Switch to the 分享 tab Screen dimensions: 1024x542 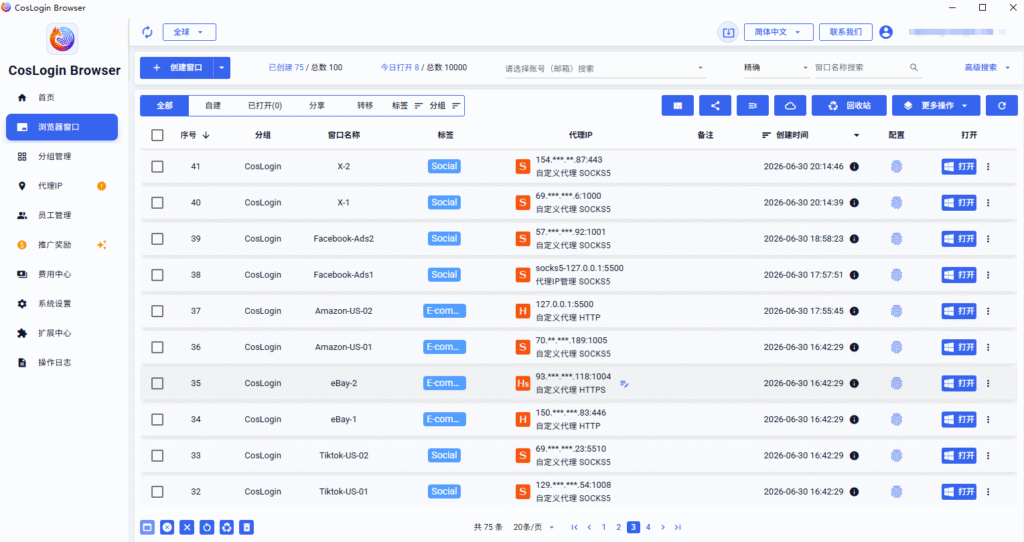pyautogui.click(x=317, y=106)
